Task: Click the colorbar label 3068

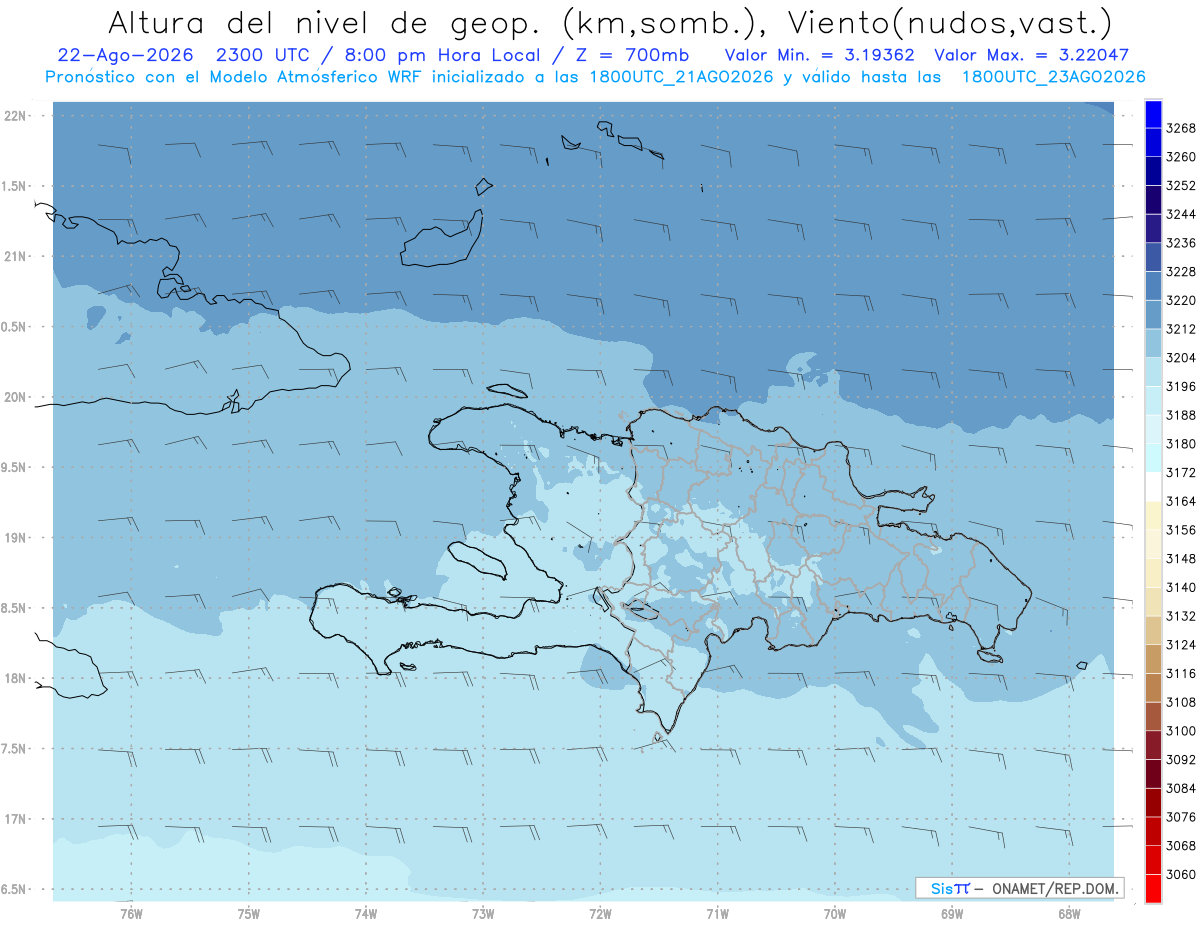Action: click(x=1181, y=846)
